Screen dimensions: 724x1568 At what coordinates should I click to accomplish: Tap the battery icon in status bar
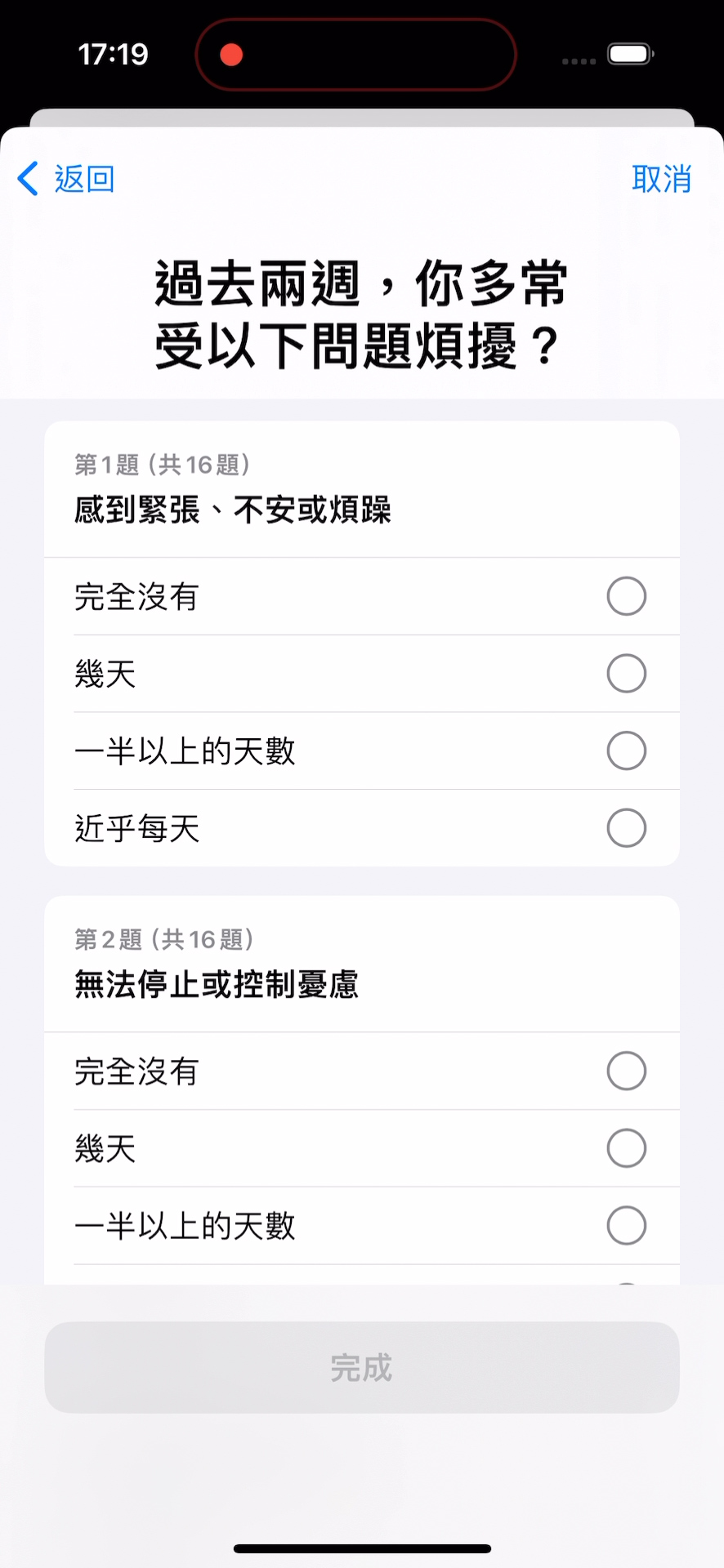(x=630, y=55)
